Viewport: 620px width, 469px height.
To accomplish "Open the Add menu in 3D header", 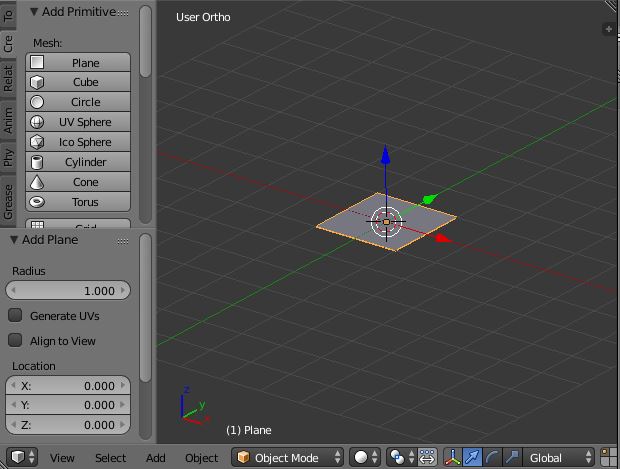I will [x=155, y=458].
